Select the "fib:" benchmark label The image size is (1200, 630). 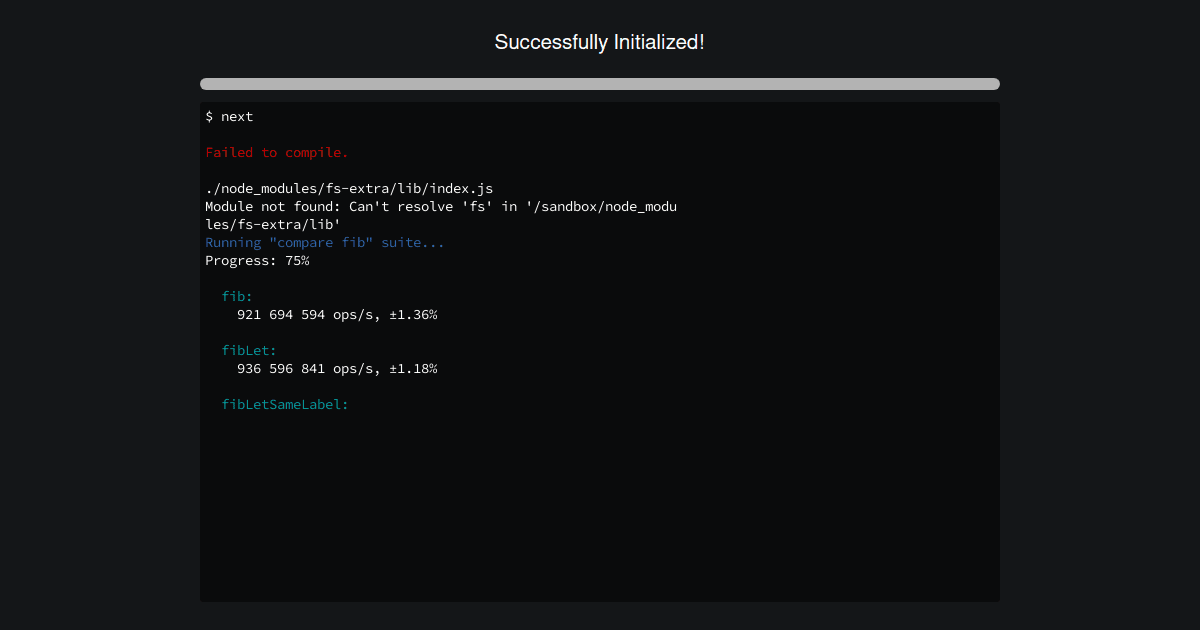[x=236, y=296]
